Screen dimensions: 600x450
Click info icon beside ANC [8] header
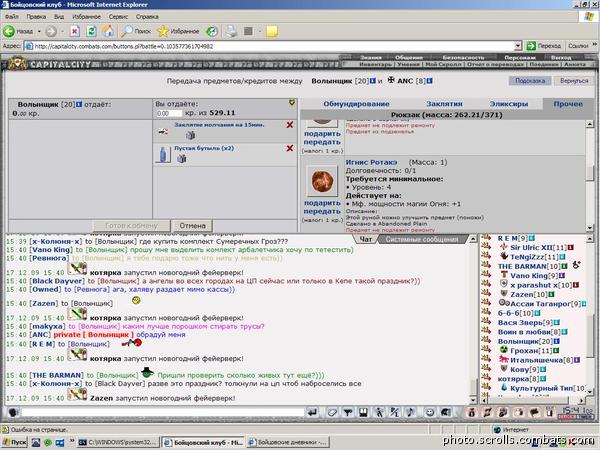(x=429, y=81)
